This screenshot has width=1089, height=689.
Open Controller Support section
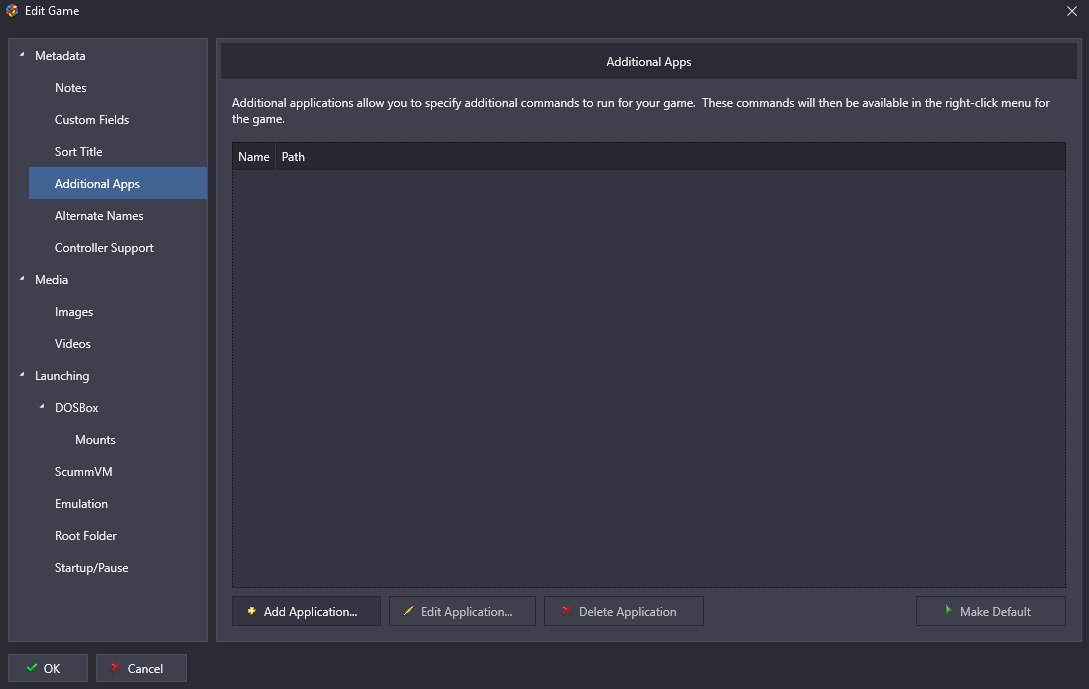pyautogui.click(x=104, y=248)
